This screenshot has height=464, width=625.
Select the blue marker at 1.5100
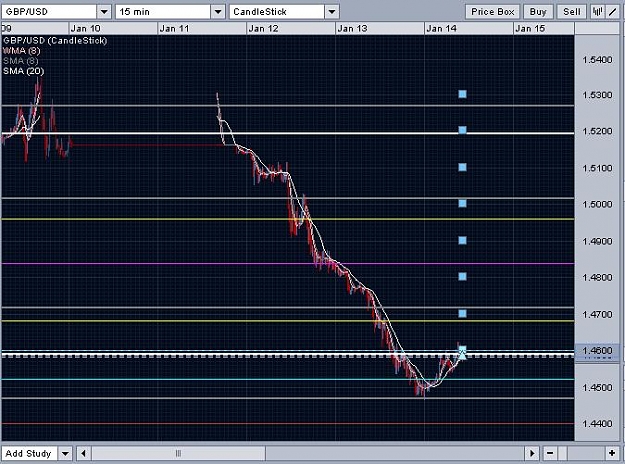click(x=462, y=167)
